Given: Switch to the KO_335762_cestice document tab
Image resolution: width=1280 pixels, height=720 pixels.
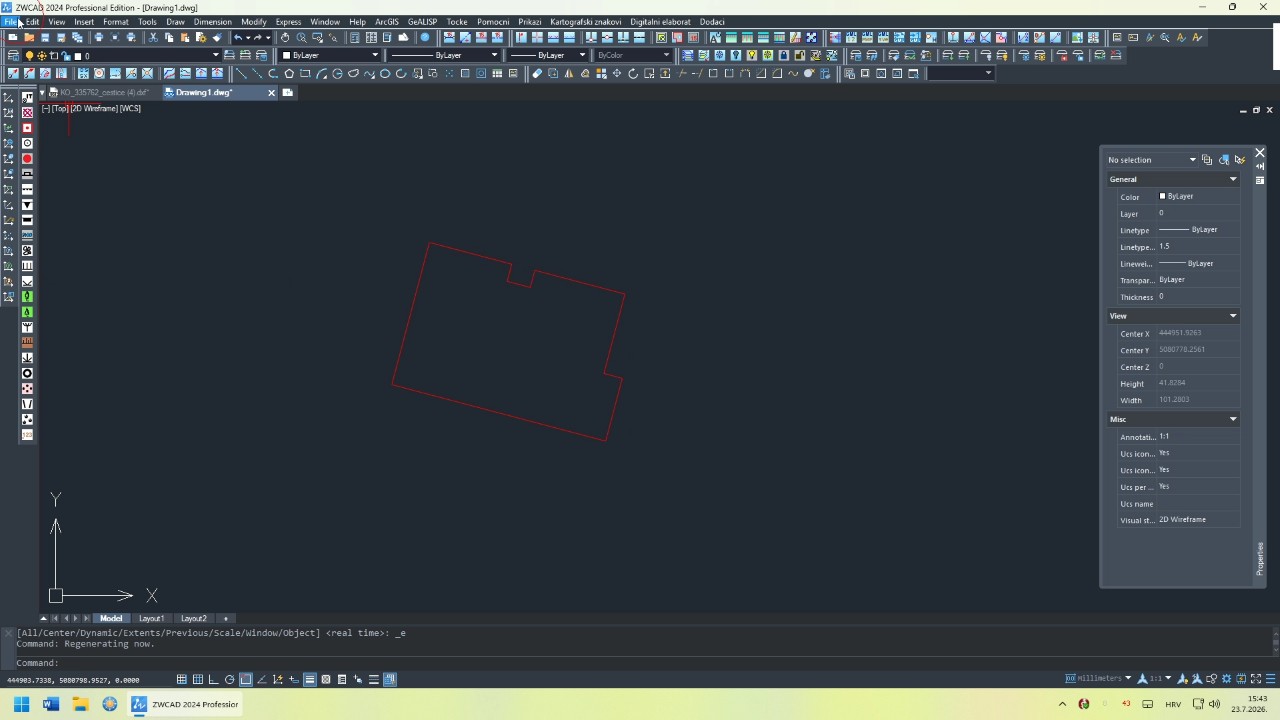Looking at the screenshot, I should [104, 92].
